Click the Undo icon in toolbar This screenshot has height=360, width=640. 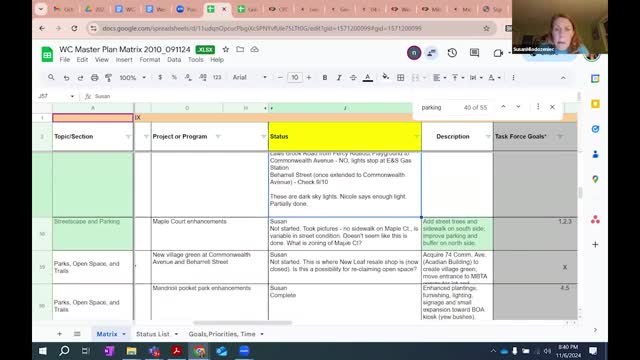tap(66, 78)
